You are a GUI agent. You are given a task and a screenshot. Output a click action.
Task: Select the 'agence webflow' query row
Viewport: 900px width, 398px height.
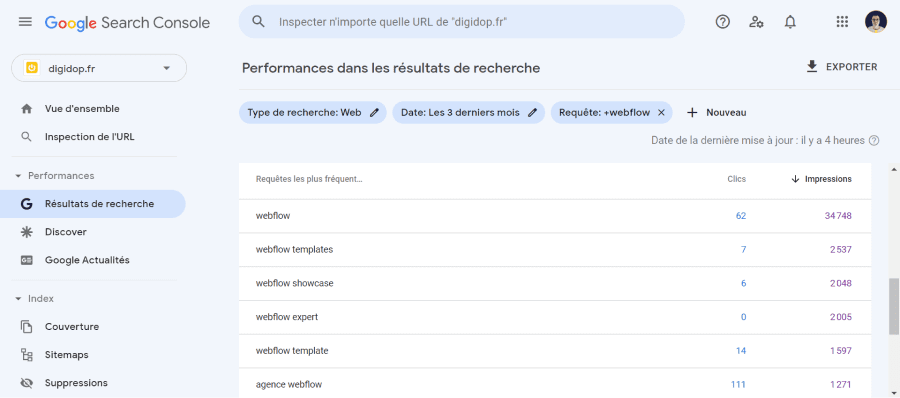(555, 383)
